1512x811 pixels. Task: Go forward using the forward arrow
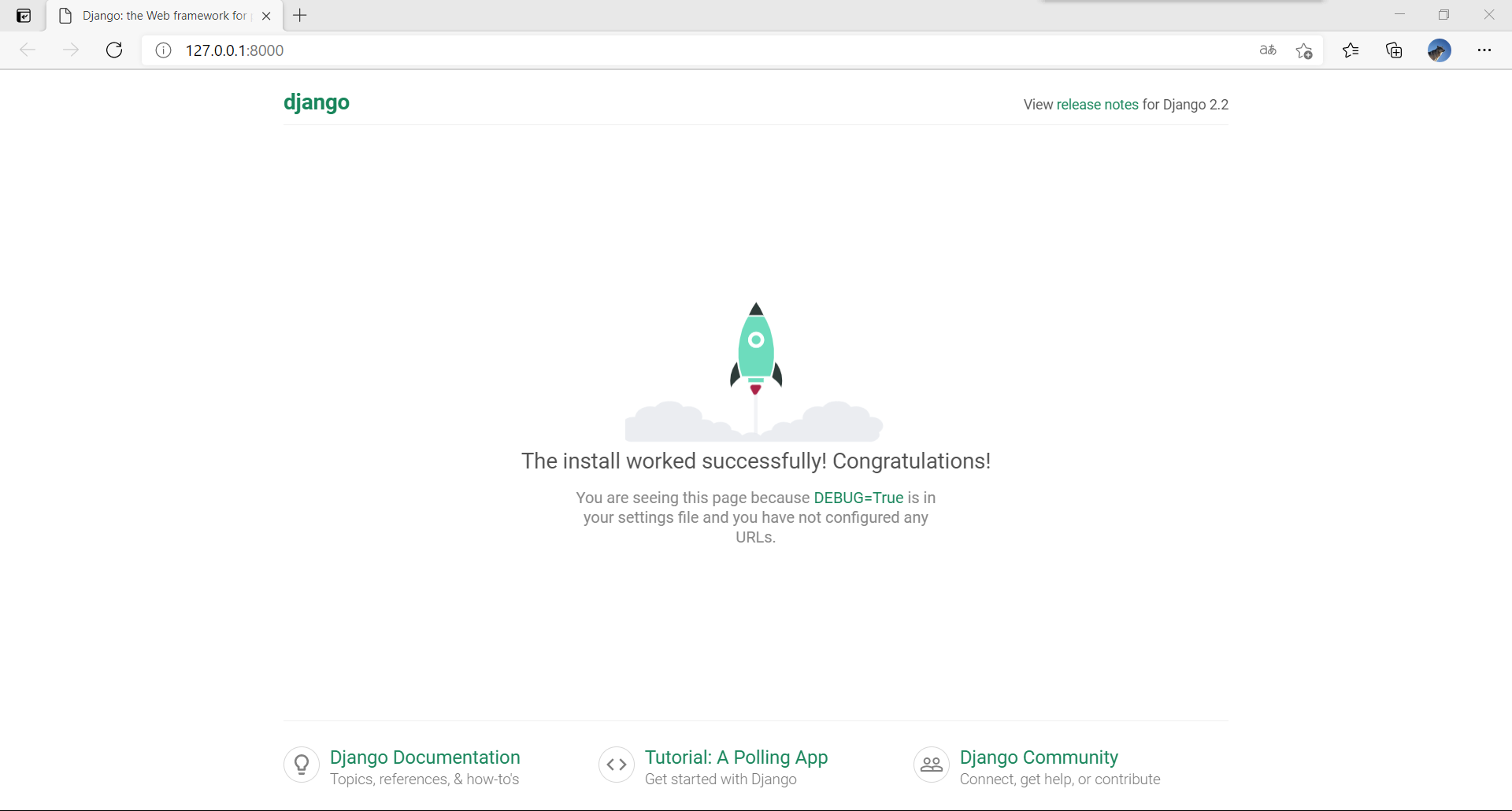tap(71, 50)
